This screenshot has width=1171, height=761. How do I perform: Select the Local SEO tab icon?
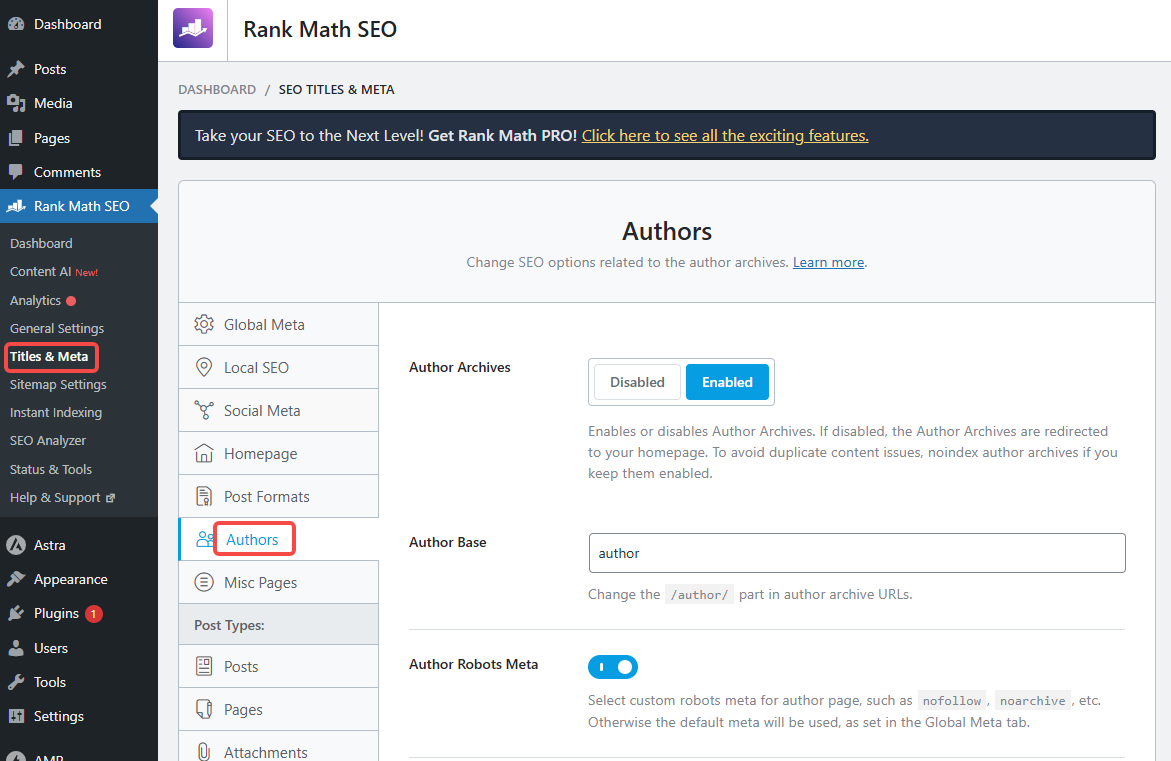203,367
